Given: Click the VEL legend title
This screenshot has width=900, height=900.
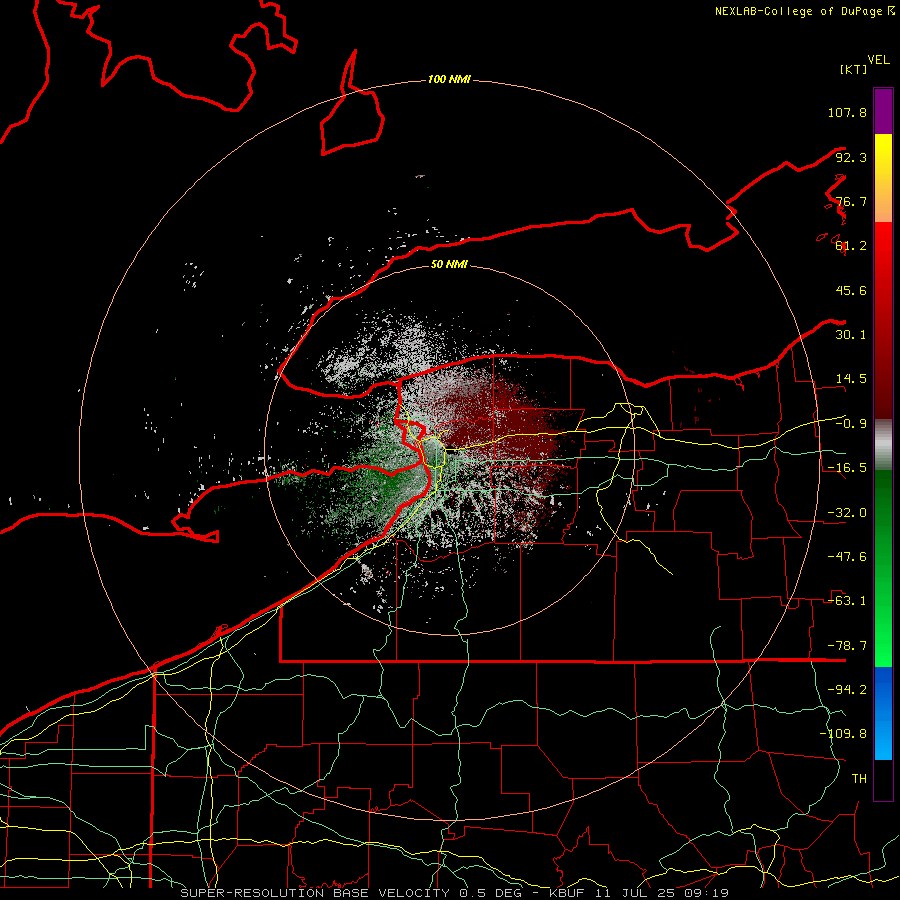Looking at the screenshot, I should pyautogui.click(x=878, y=60).
